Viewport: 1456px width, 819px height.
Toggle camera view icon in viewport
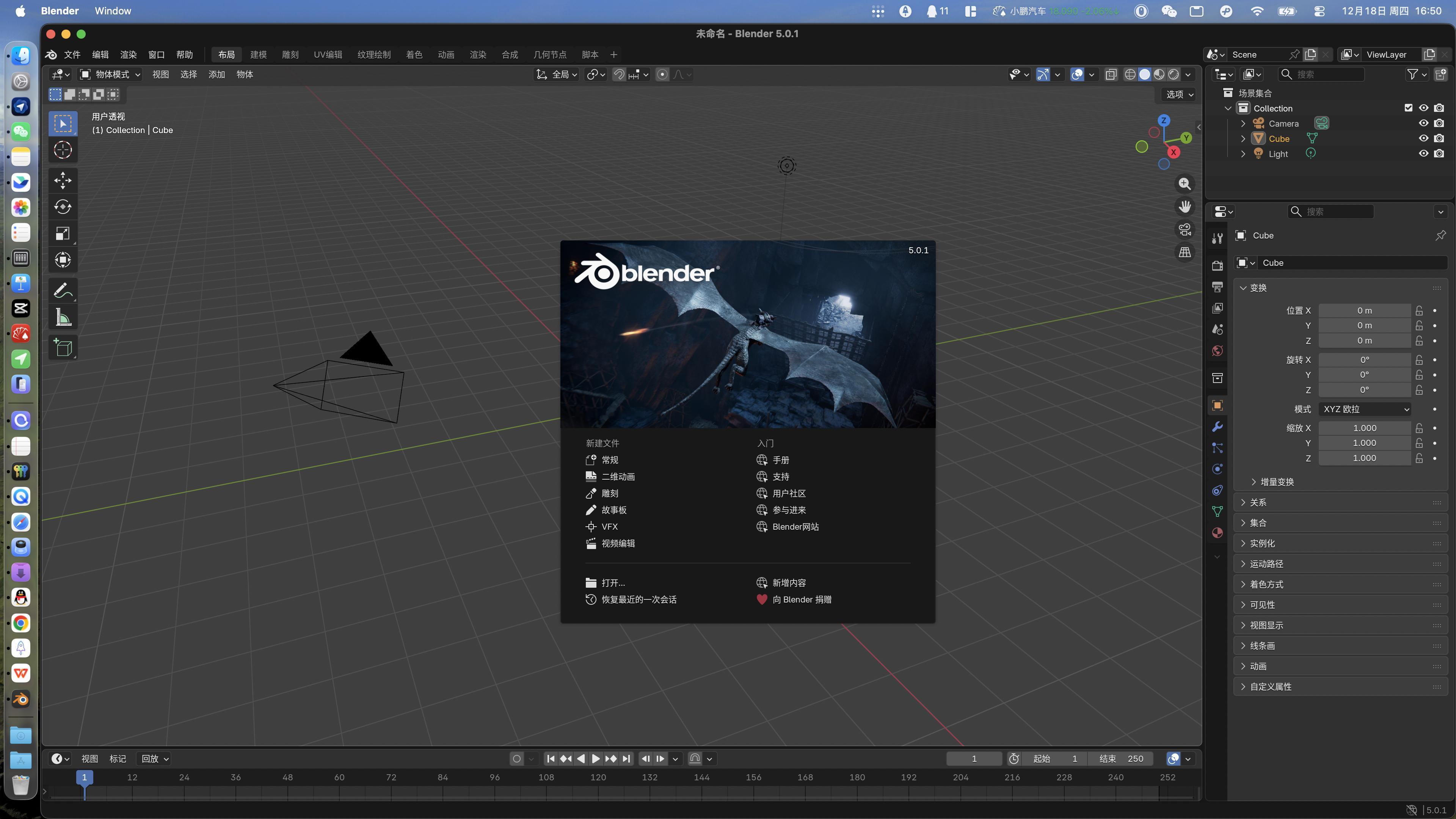point(1185,229)
